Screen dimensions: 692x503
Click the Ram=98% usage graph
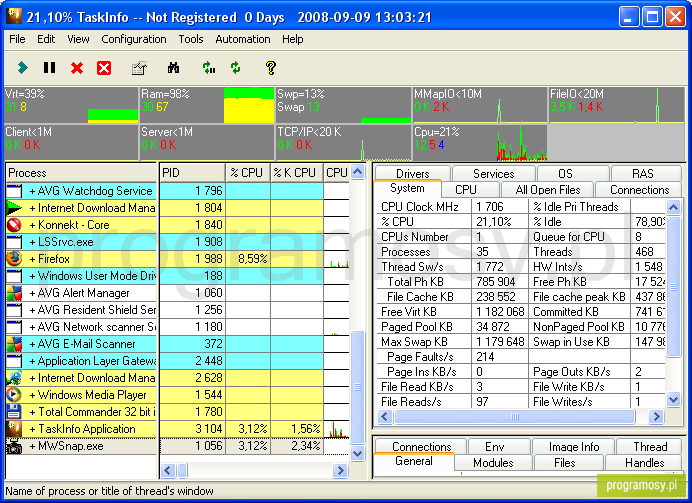click(x=207, y=105)
